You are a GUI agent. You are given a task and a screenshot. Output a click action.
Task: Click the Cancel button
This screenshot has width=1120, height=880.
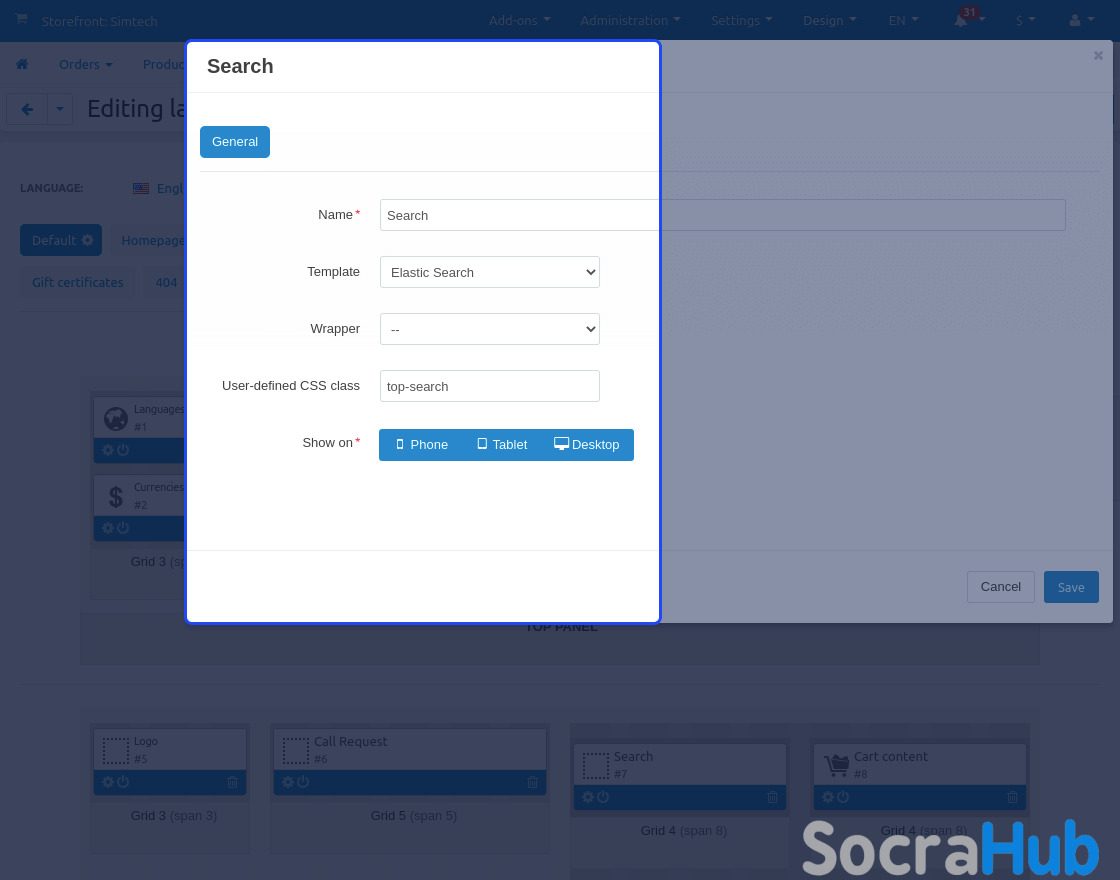(1000, 587)
